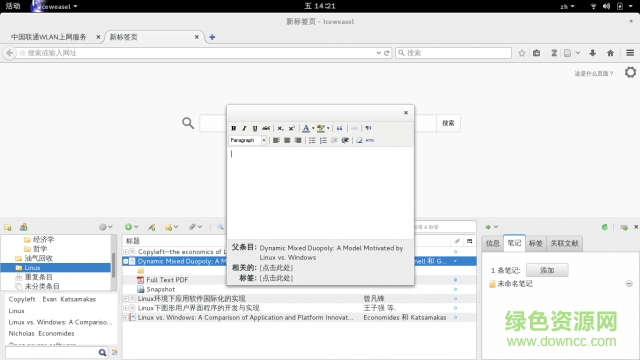Expand the Linux环境下应用软件国际化的实现 item
The height and width of the screenshot is (360, 640).
click(x=126, y=299)
